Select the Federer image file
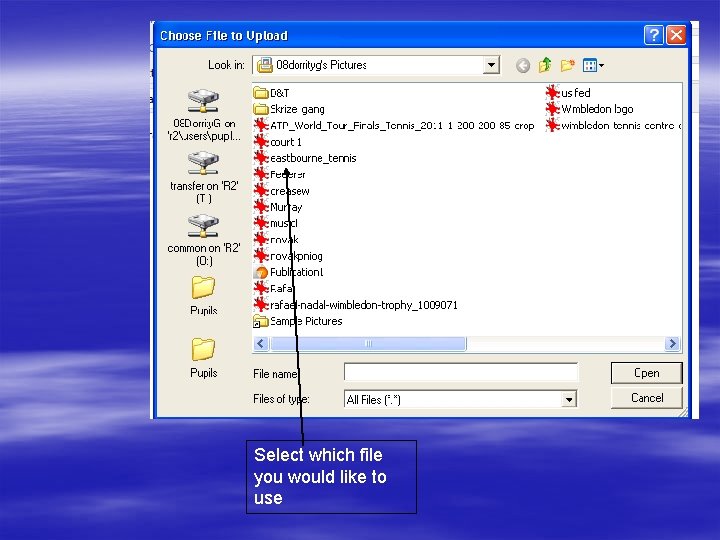Image resolution: width=720 pixels, height=540 pixels. point(280,174)
